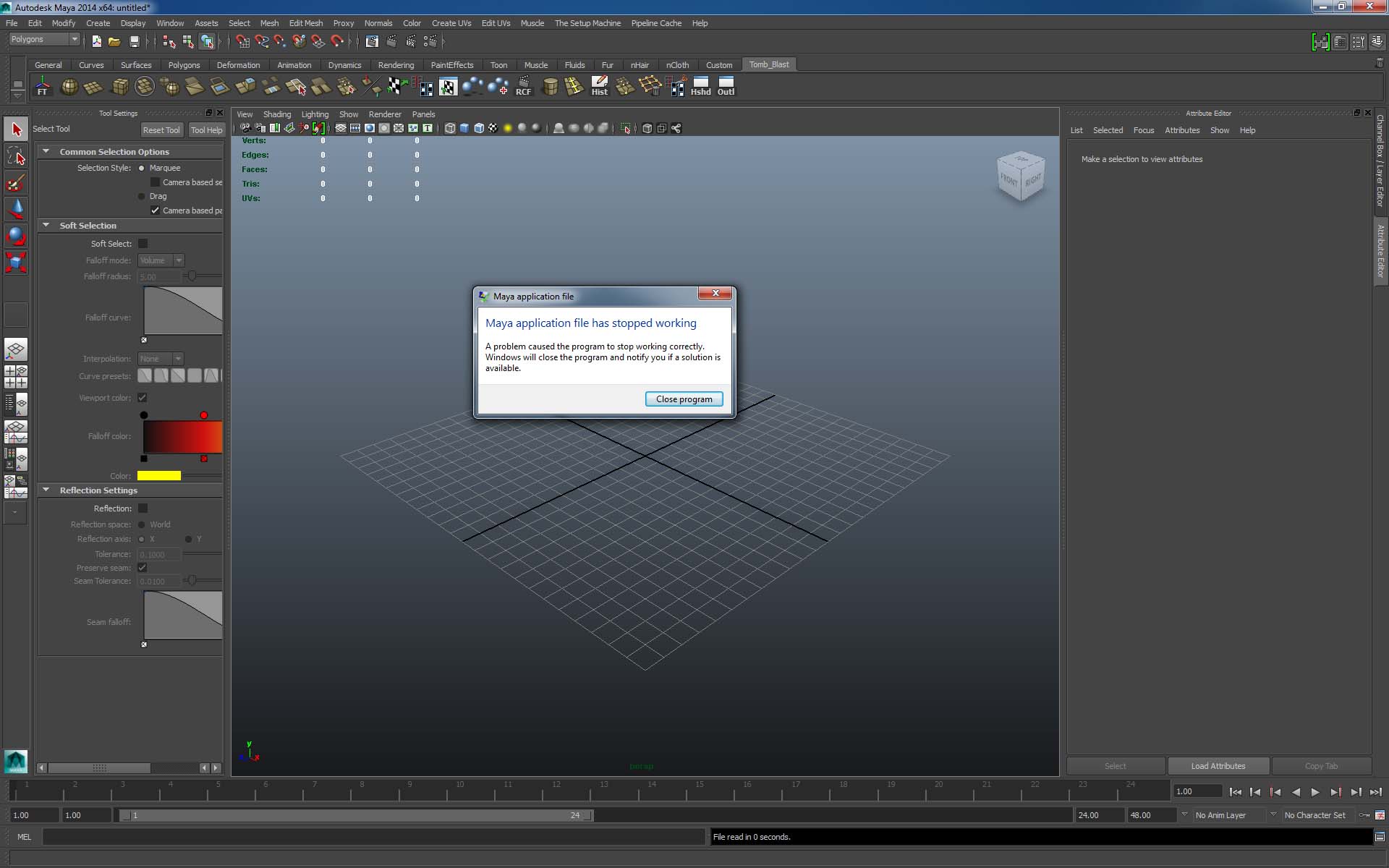Click the Load Attributes button
The height and width of the screenshot is (868, 1389).
coord(1218,766)
